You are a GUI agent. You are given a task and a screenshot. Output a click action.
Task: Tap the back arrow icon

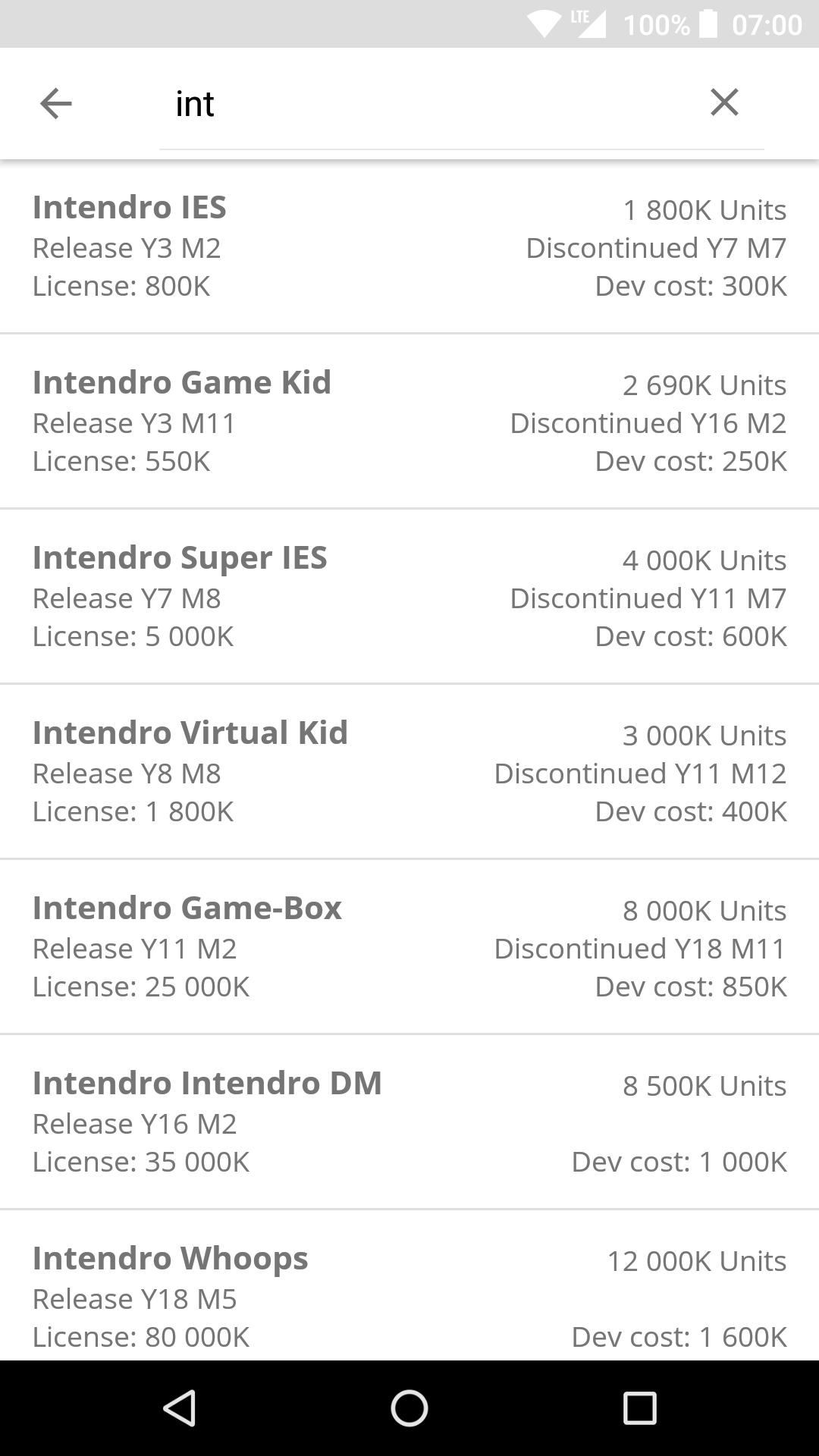(x=55, y=103)
